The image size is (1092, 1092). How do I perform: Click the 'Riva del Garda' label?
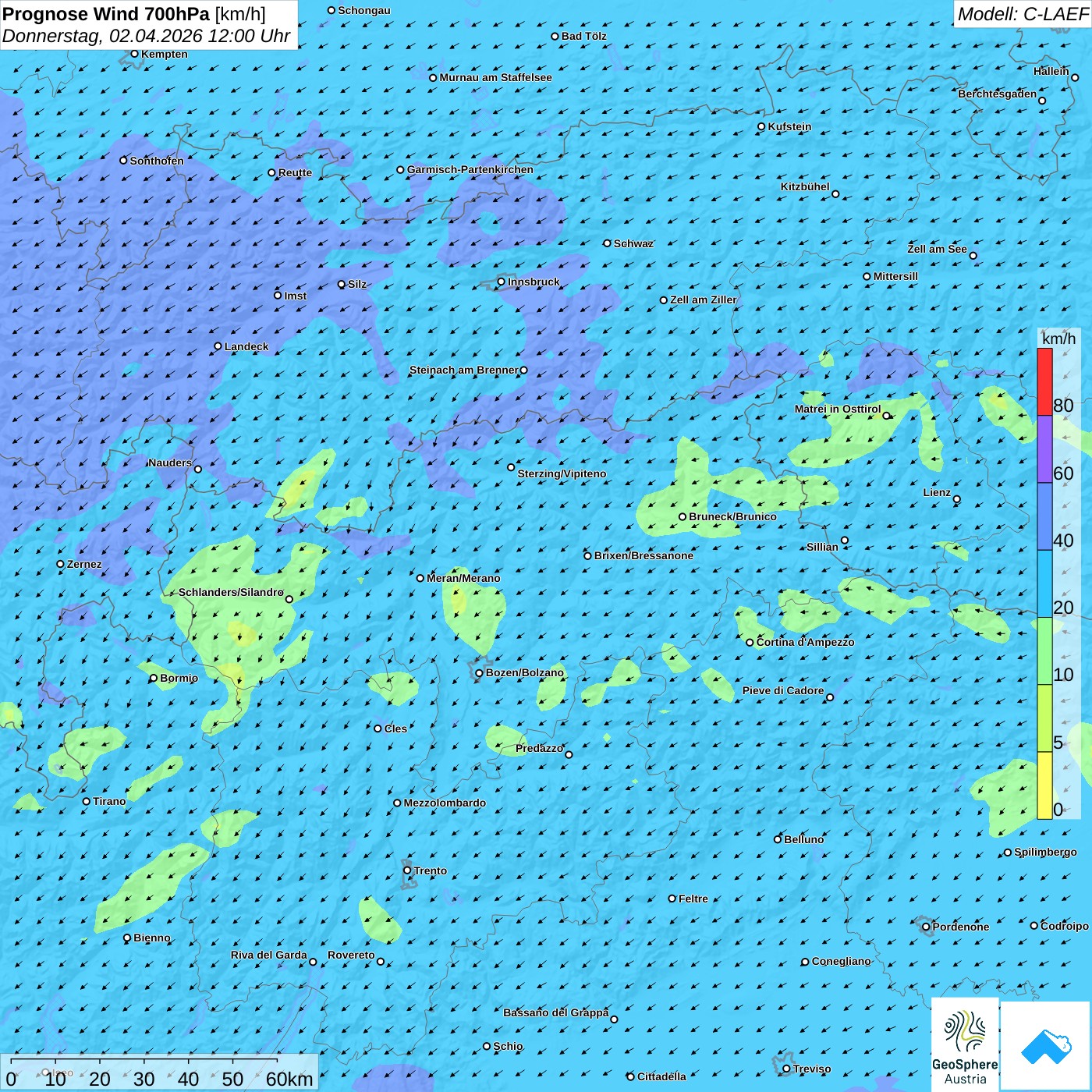(269, 955)
